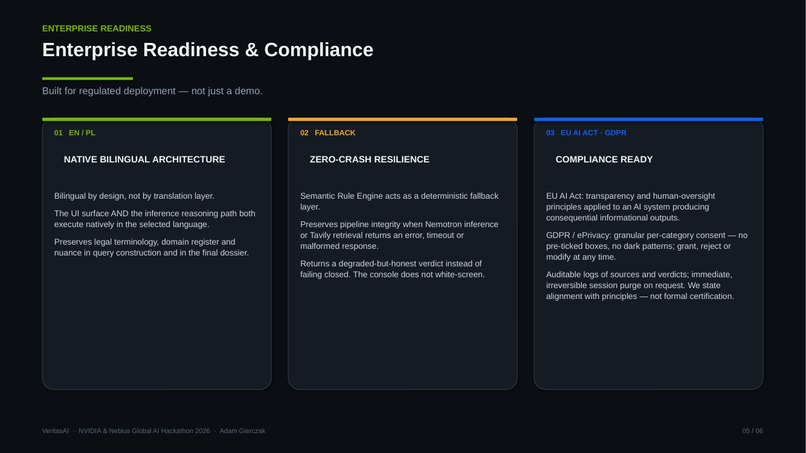Click the 'COMPLIANCE READY' heading
Viewport: 806px width, 453px height.
pos(604,159)
